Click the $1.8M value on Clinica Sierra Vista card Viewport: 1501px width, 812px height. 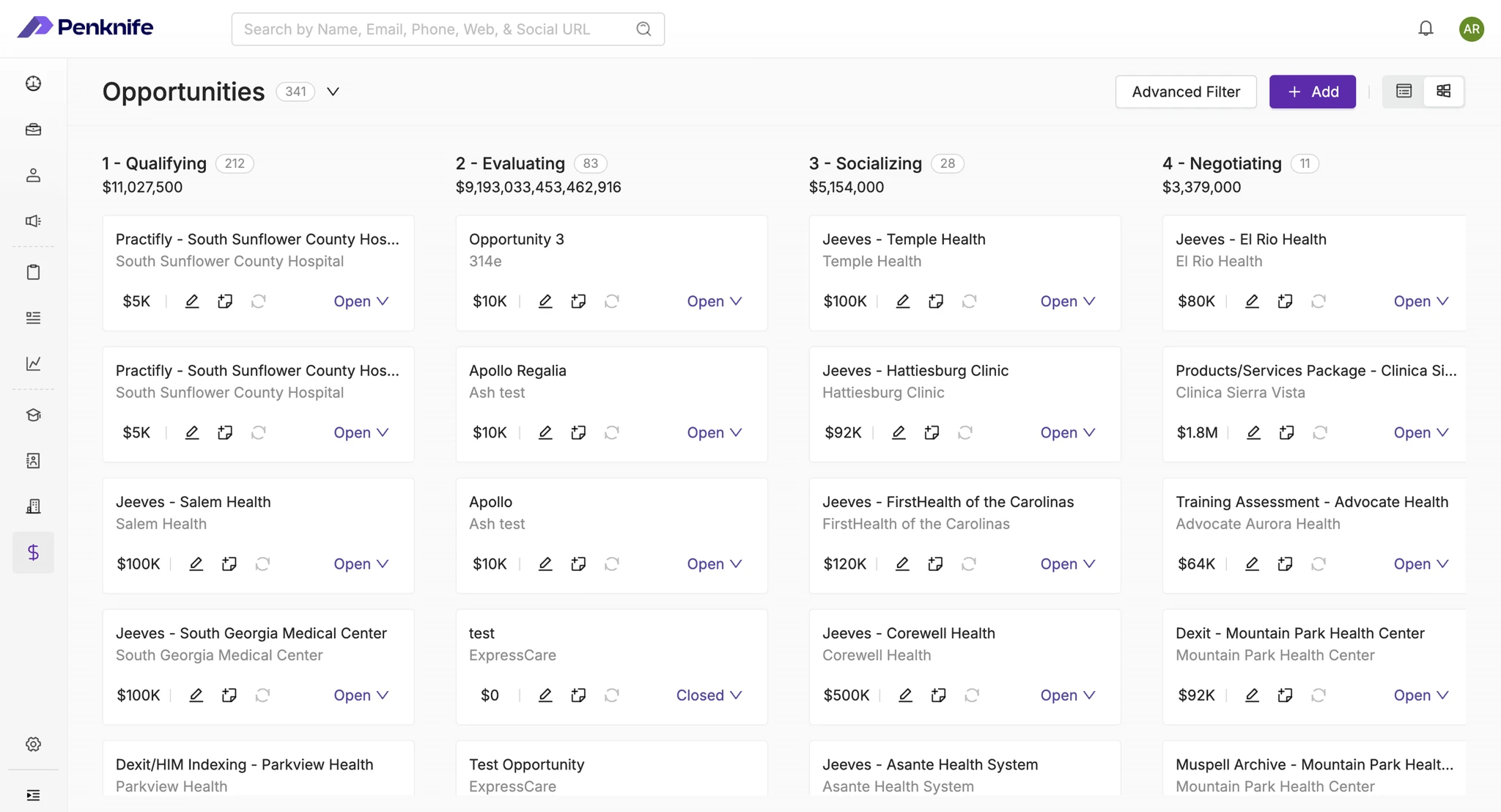(x=1197, y=432)
